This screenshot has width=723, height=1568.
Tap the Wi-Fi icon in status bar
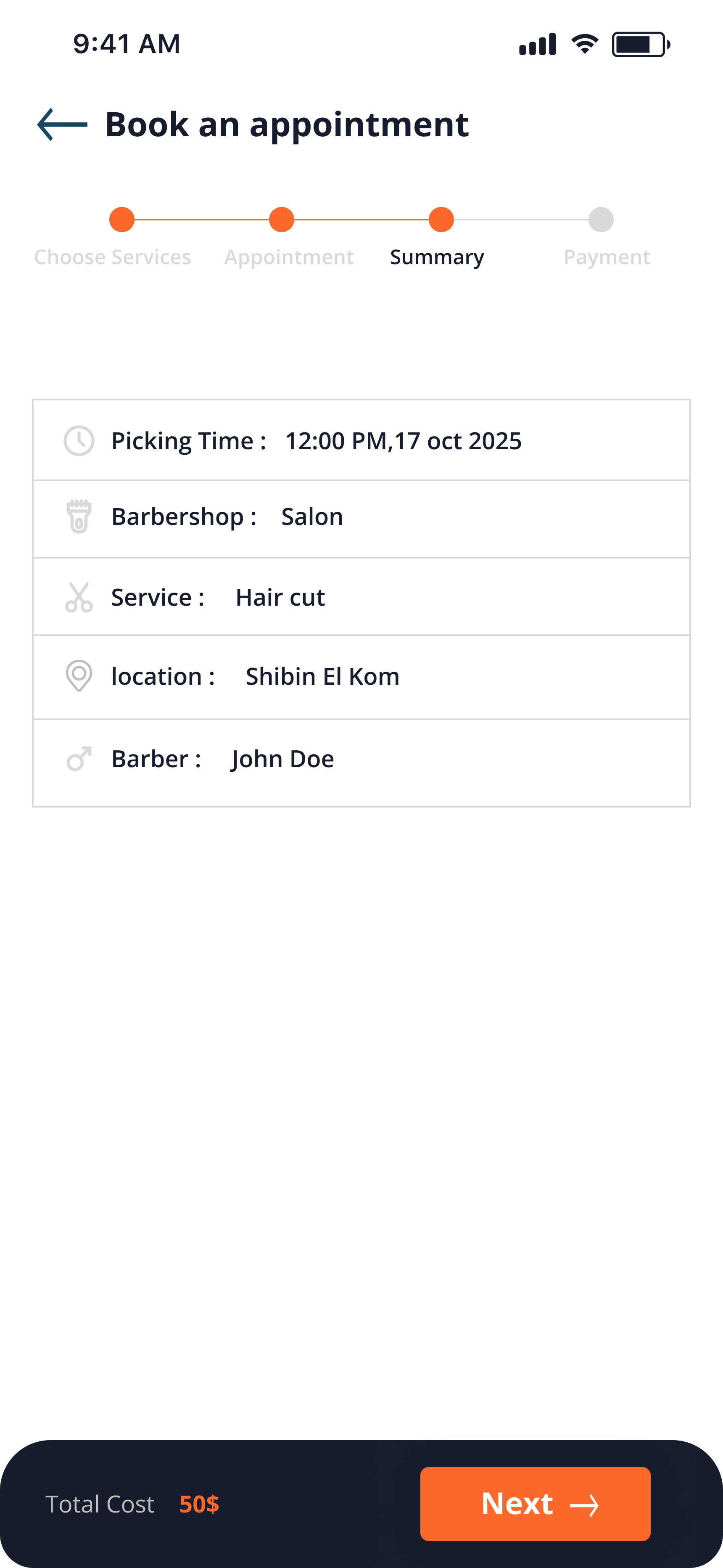pyautogui.click(x=585, y=45)
